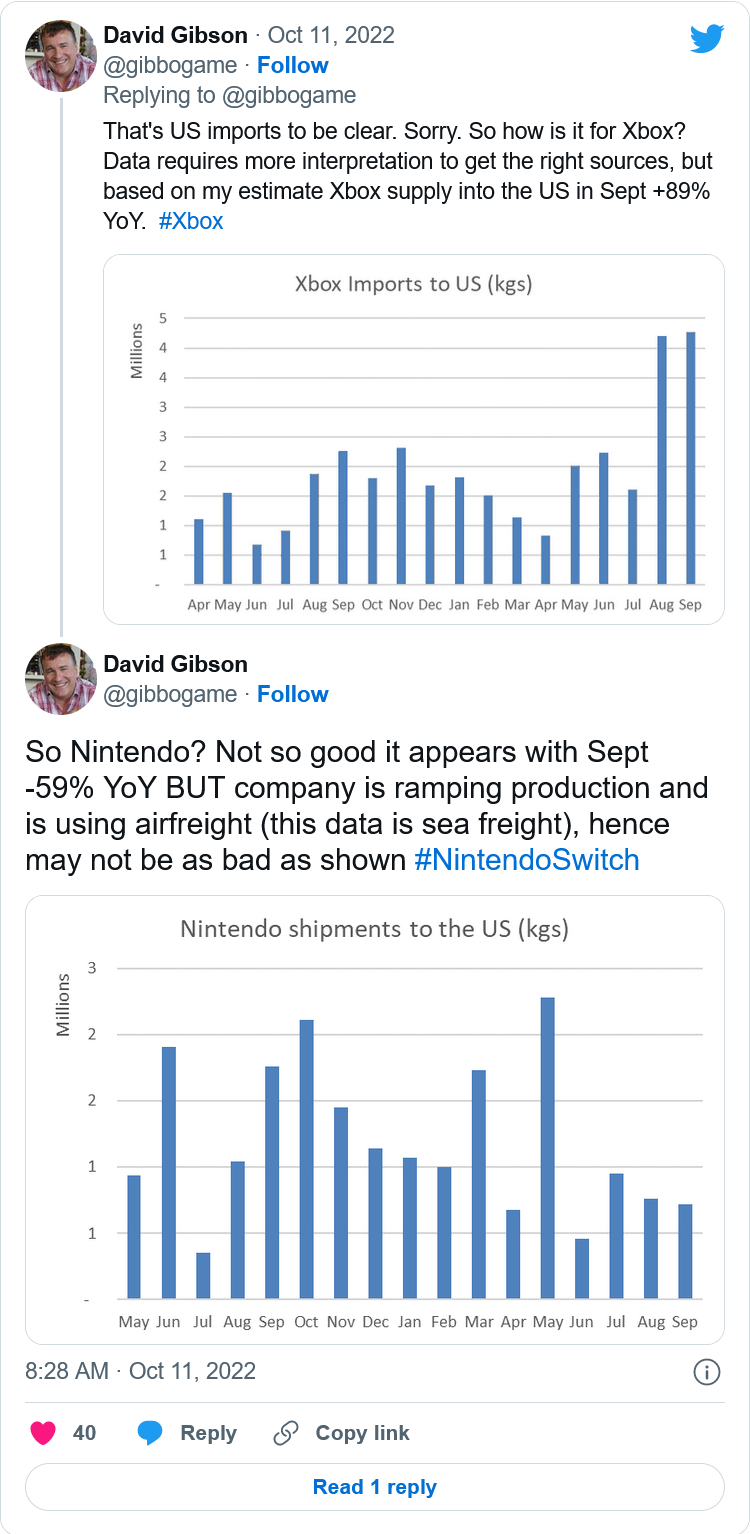
Task: Open the #Xbox hashtag link
Action: click(x=191, y=221)
